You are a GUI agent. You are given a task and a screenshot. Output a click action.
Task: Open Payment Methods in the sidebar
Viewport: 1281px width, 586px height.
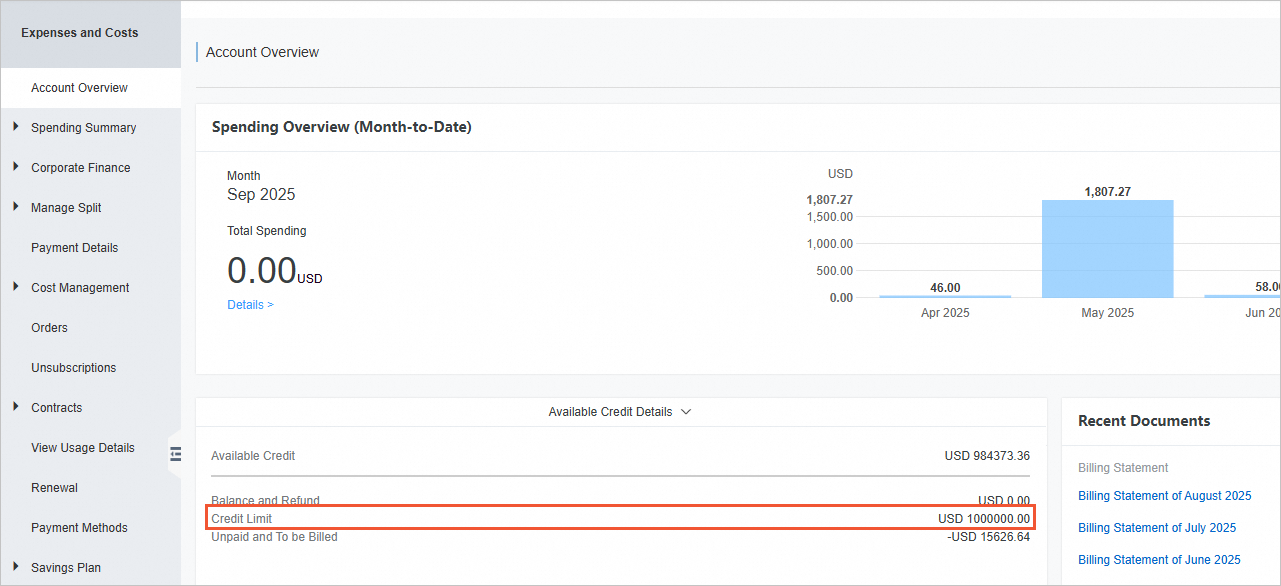click(x=79, y=528)
